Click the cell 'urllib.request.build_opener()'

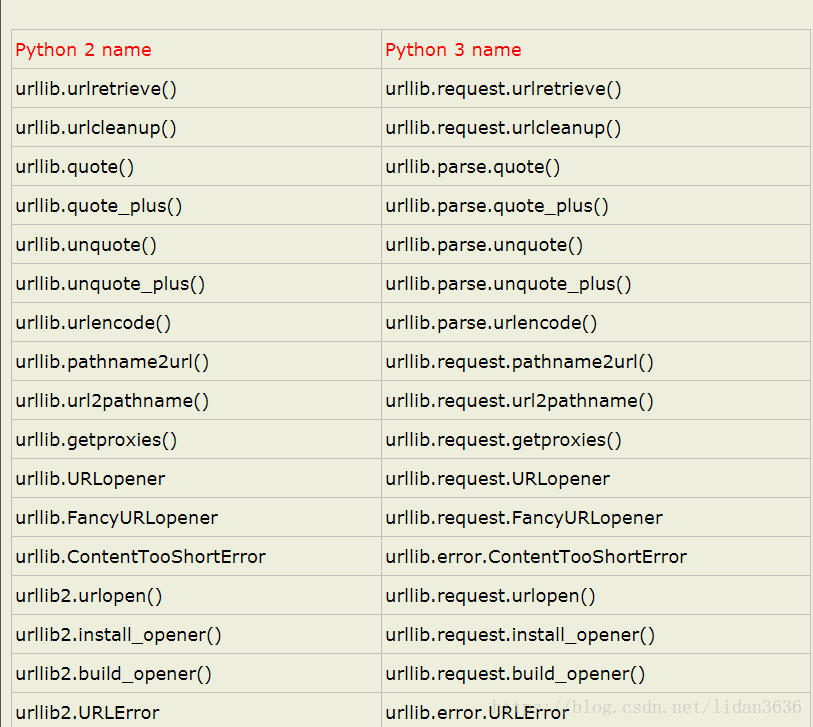(x=596, y=673)
